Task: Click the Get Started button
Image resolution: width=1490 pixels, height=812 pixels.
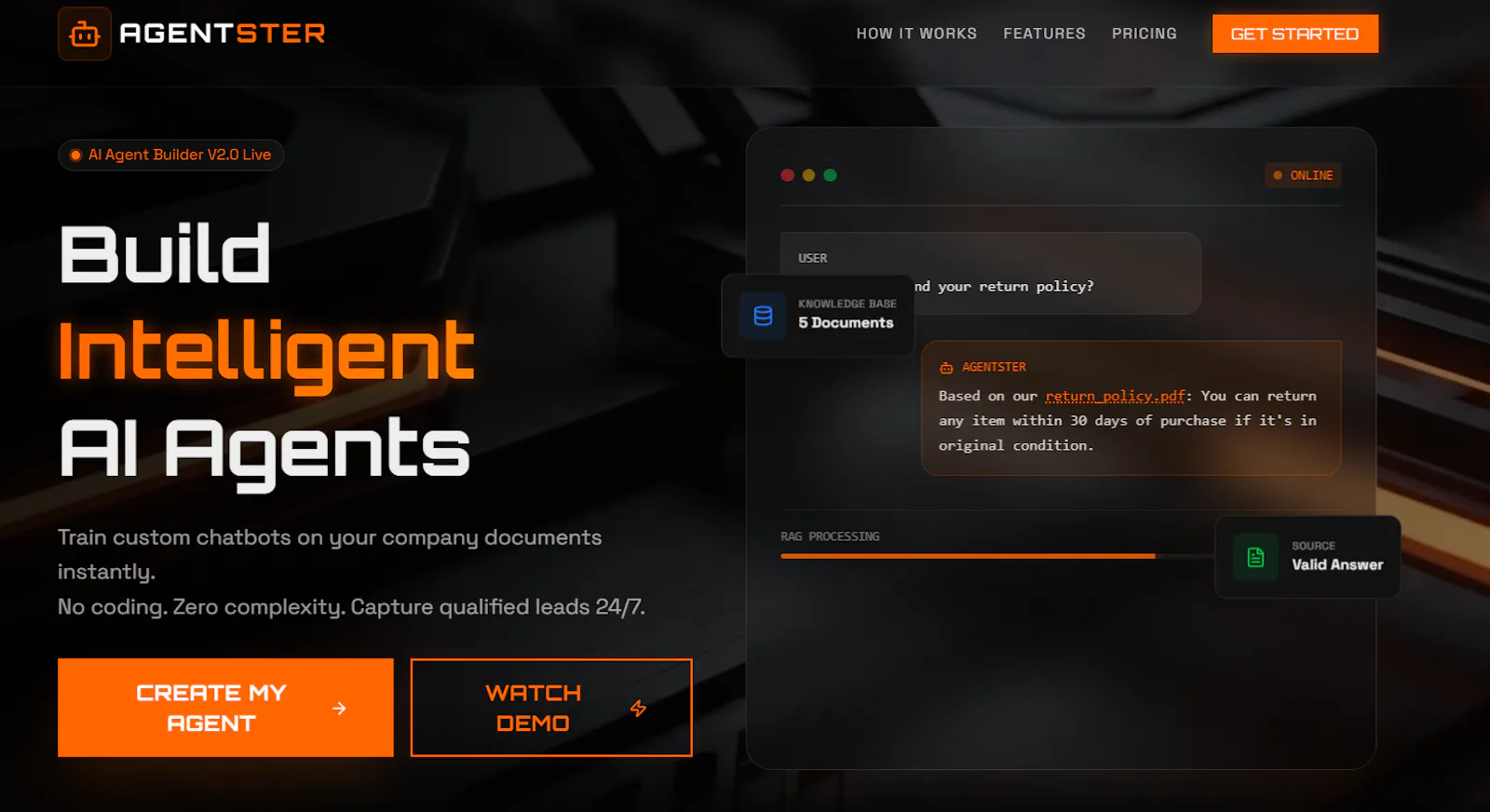Action: (x=1294, y=34)
